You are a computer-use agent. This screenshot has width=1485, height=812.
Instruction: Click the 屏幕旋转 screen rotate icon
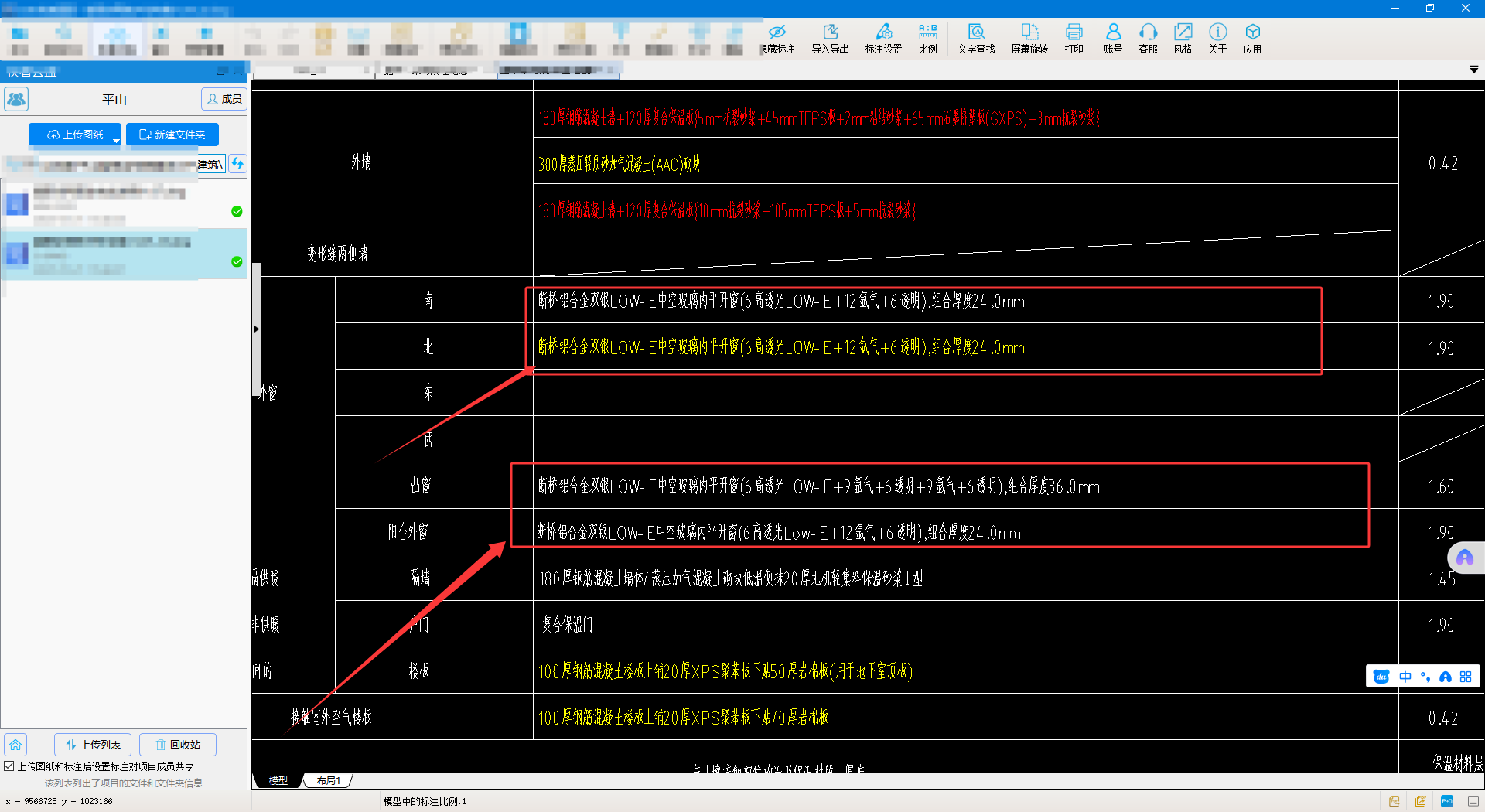point(1029,38)
